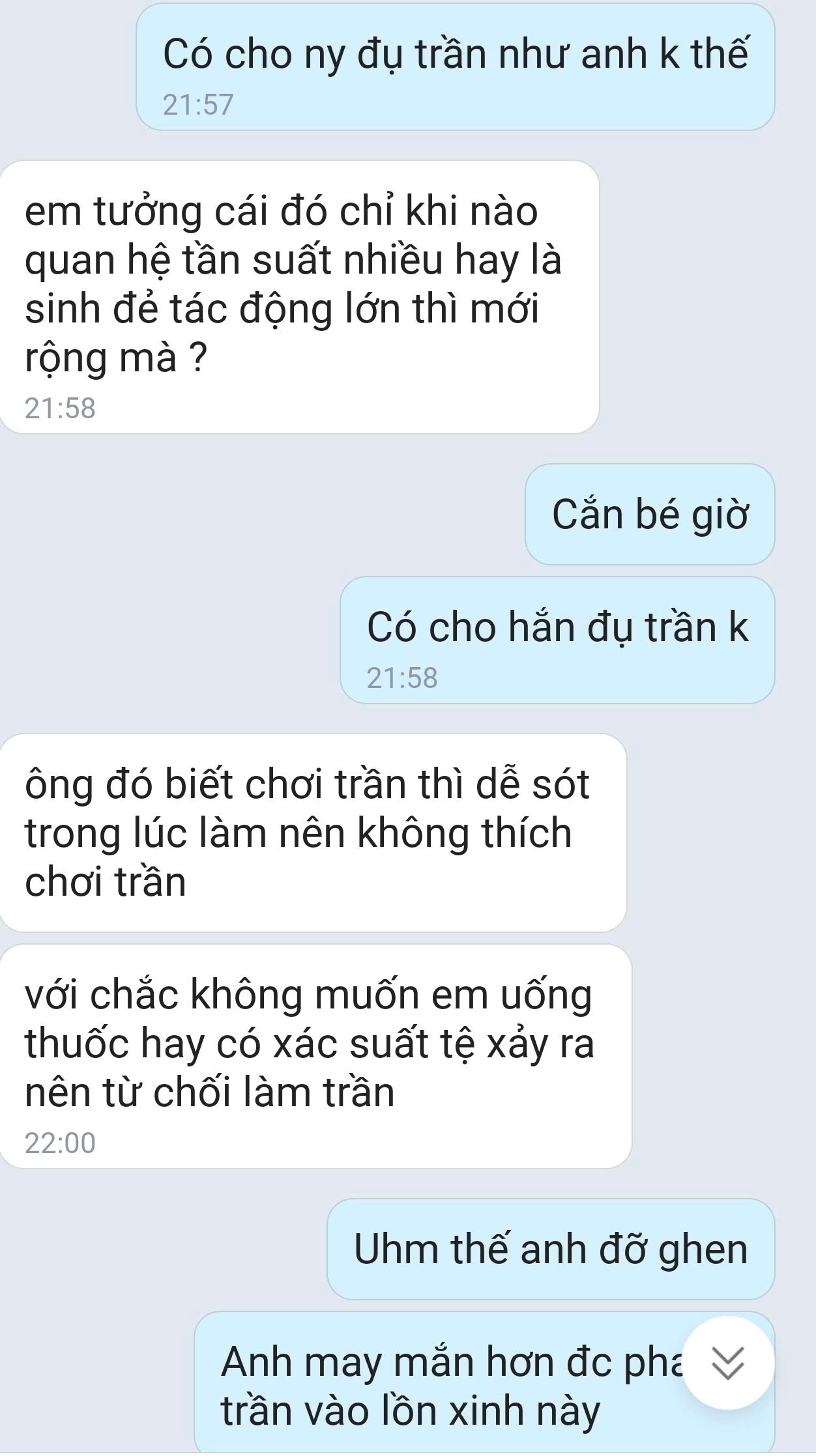Select the message starting "với chắc không muốn"
Viewport: 816px width, 1456px height.
[314, 1056]
